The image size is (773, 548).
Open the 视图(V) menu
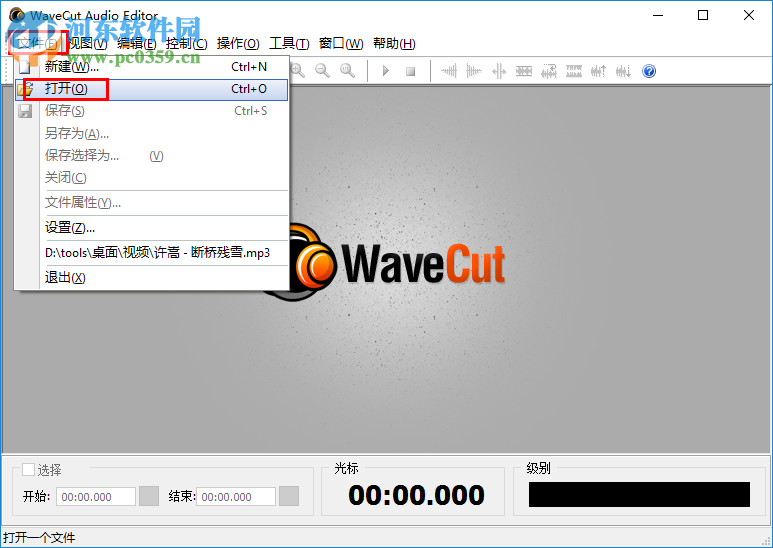87,43
